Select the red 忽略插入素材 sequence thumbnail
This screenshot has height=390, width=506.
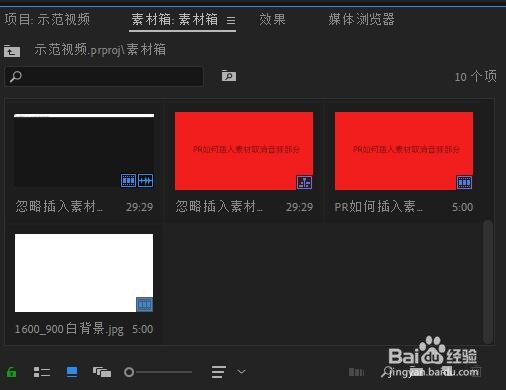click(x=244, y=151)
